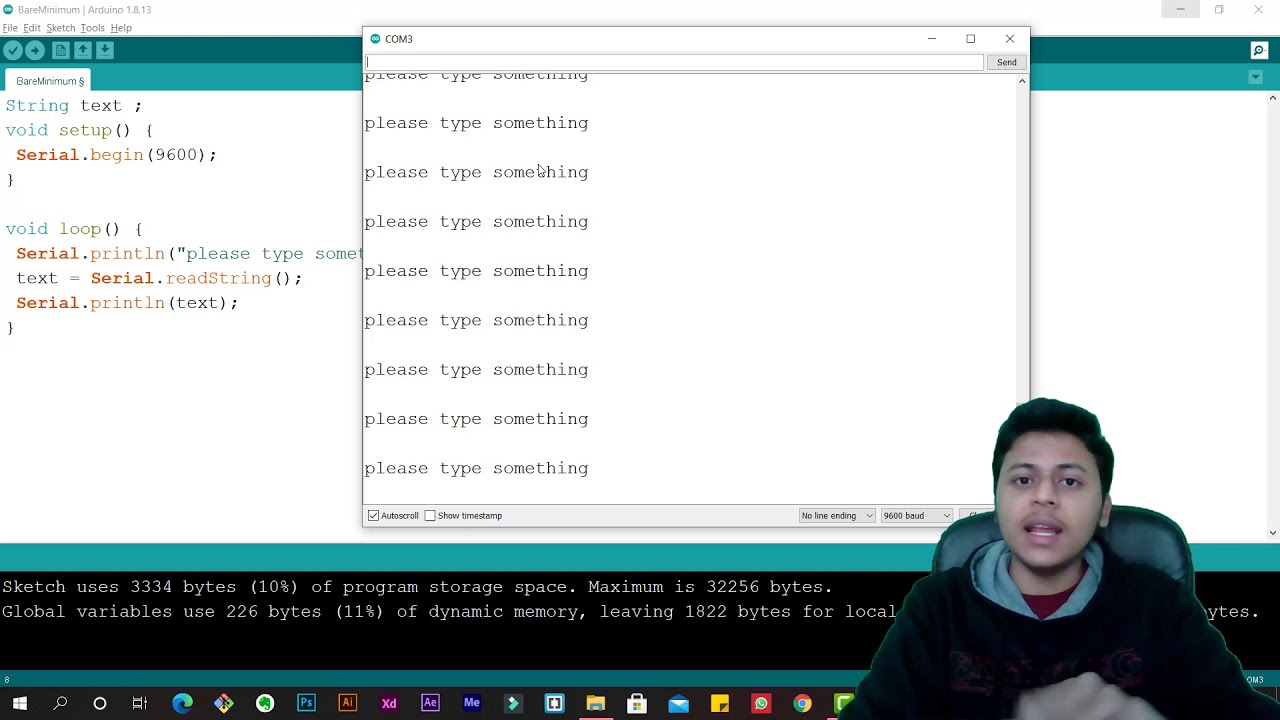Image resolution: width=1280 pixels, height=720 pixels.
Task: Open the Tools menu
Action: point(92,28)
